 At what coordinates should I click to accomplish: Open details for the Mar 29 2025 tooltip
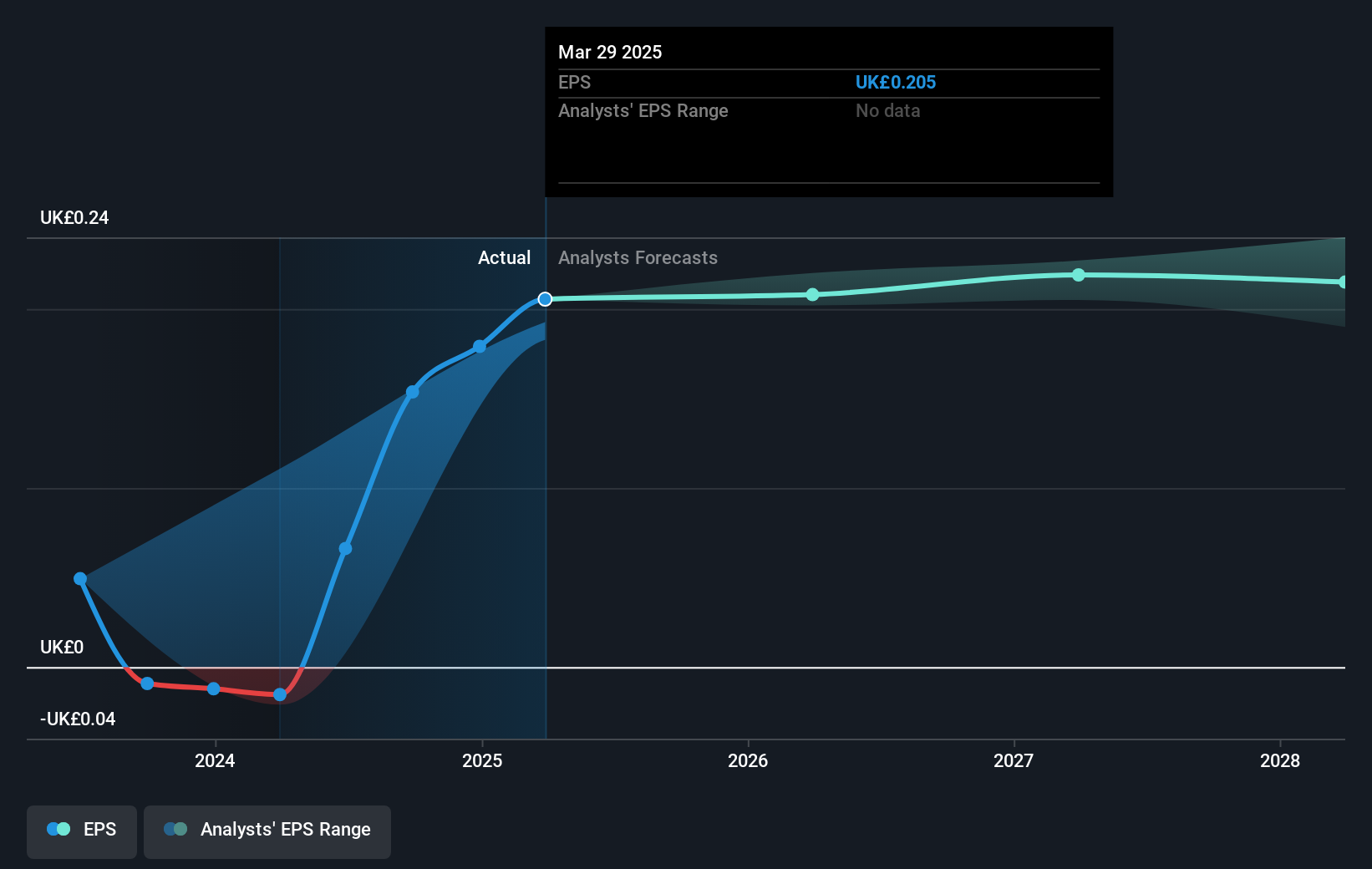point(610,52)
